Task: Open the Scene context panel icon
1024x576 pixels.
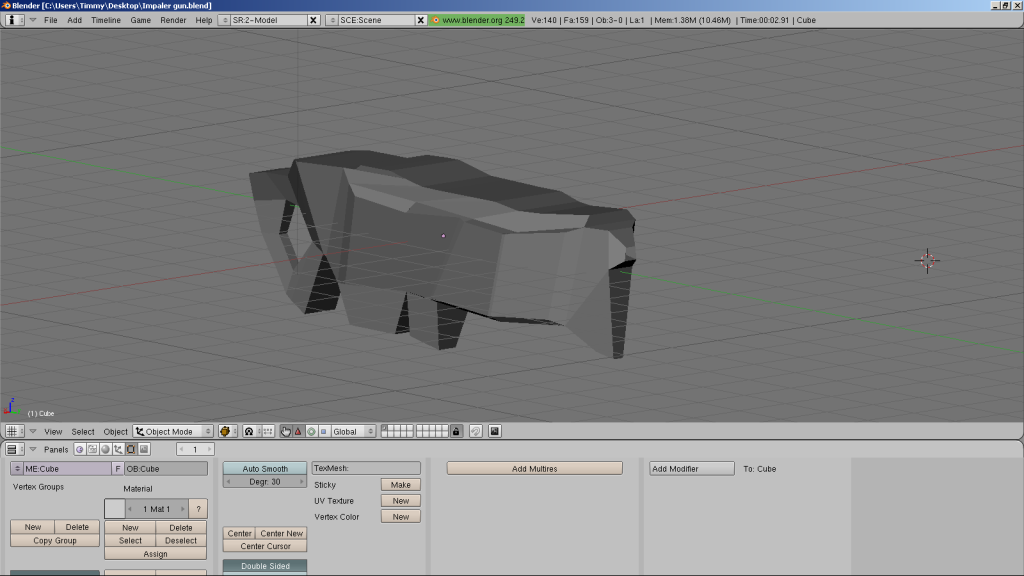Action: [x=144, y=449]
